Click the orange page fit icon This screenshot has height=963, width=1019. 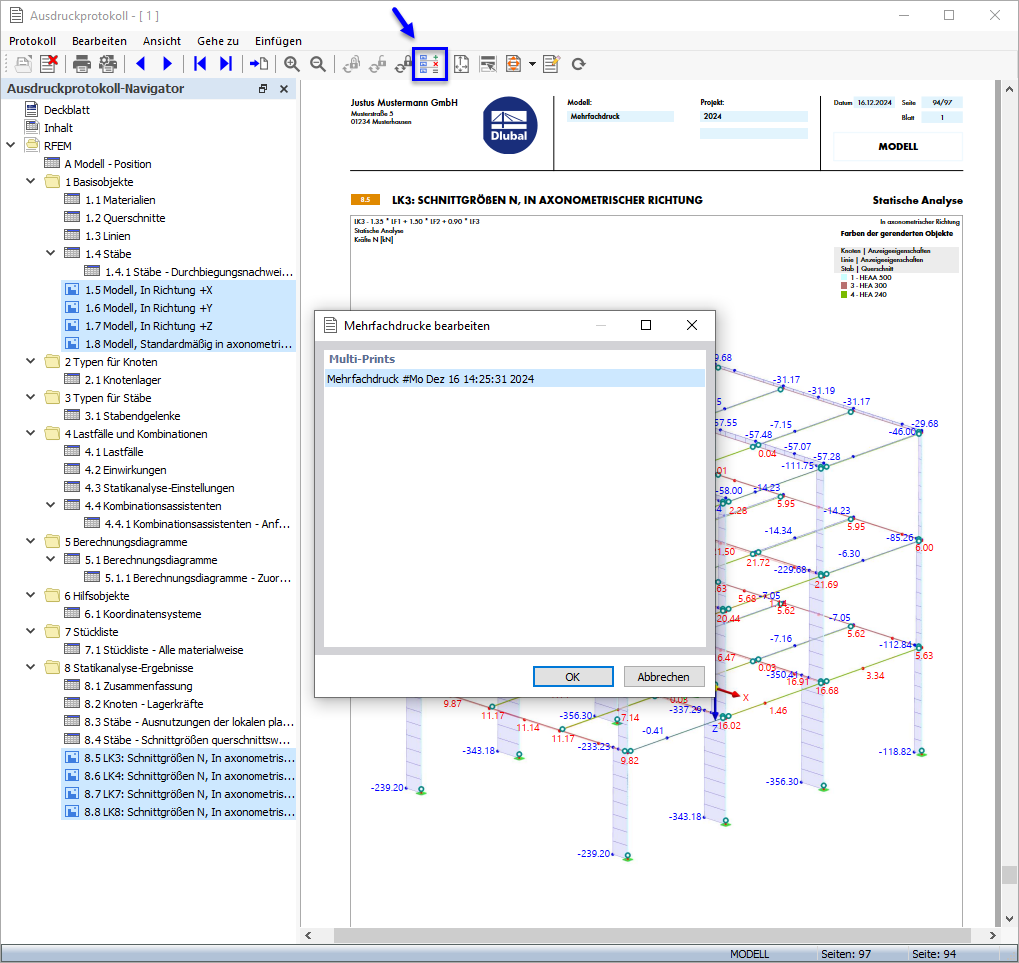pyautogui.click(x=513, y=64)
